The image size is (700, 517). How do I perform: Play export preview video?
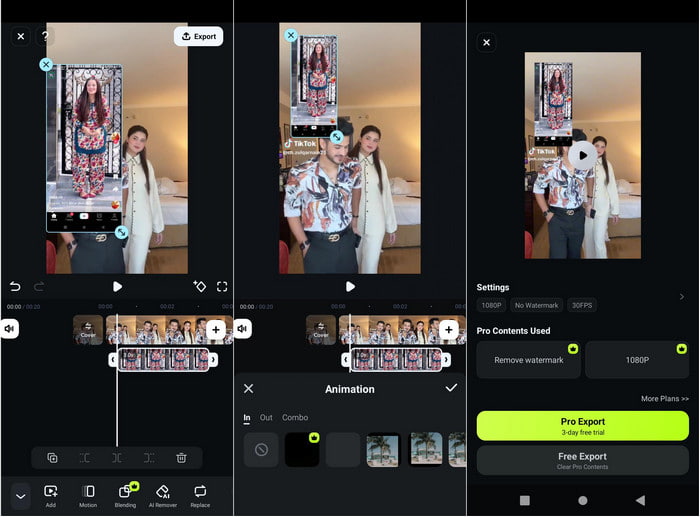[x=583, y=155]
